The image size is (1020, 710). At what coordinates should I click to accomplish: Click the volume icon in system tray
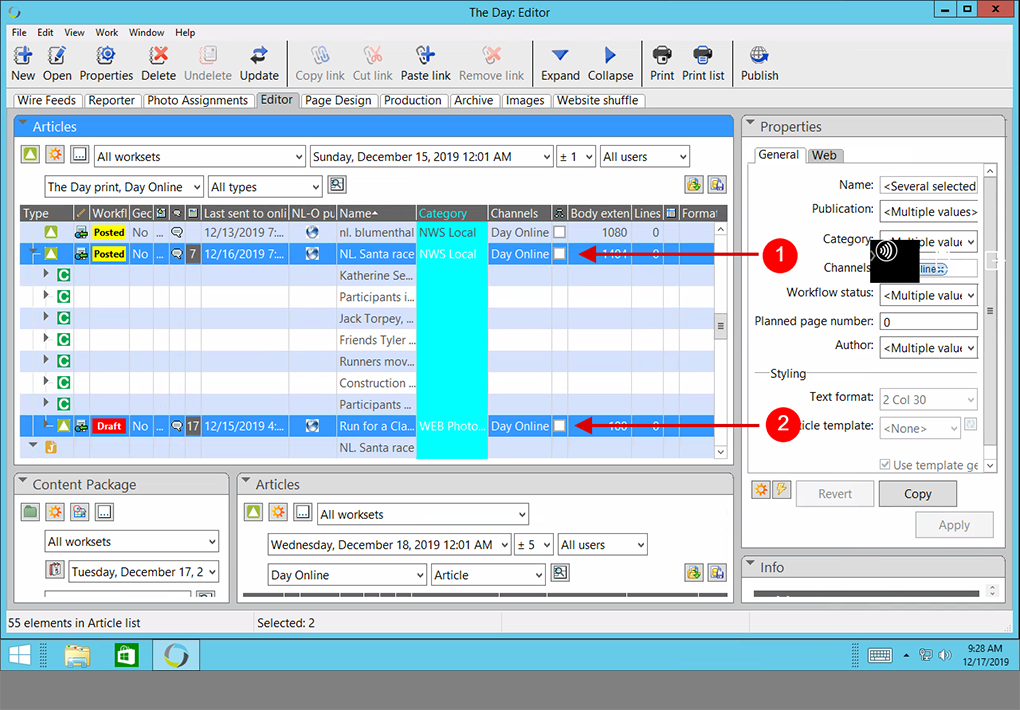click(945, 655)
